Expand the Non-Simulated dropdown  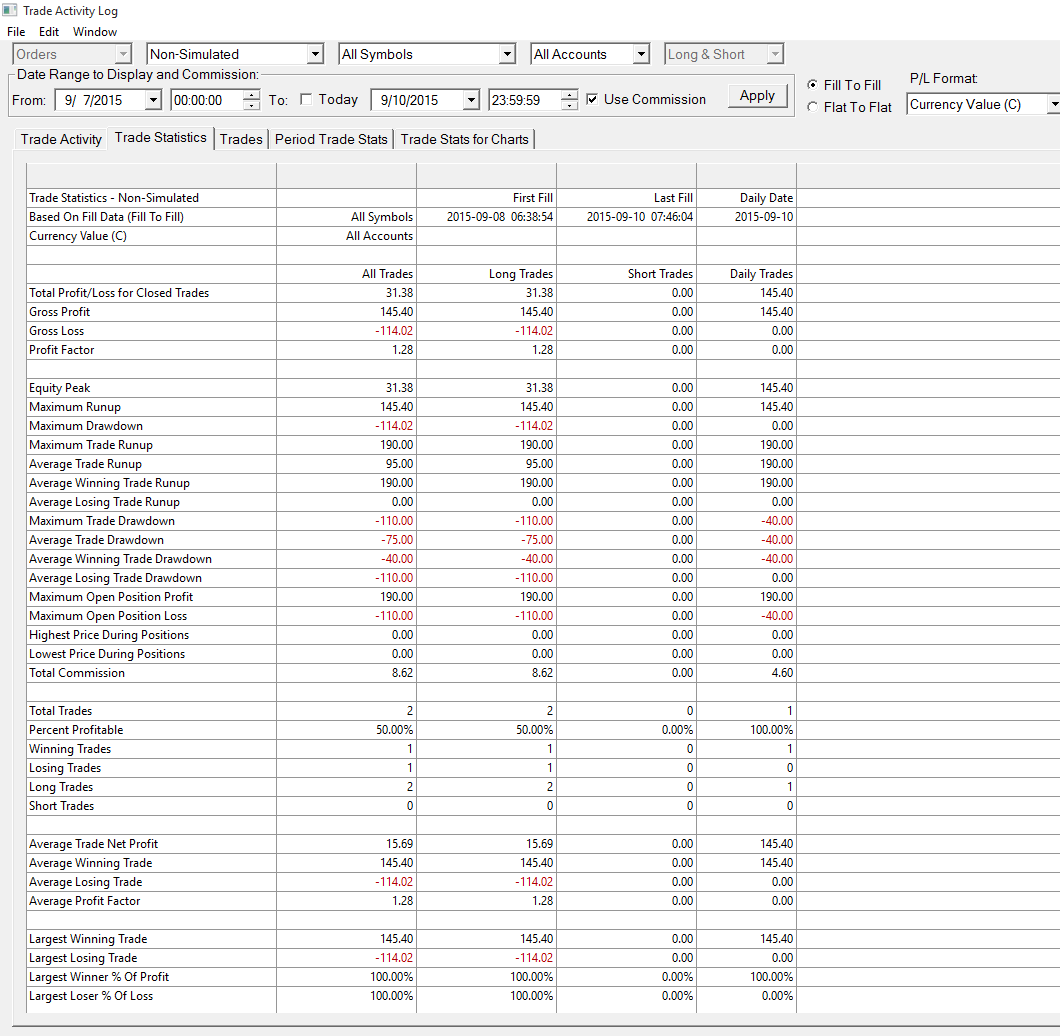pyautogui.click(x=315, y=54)
